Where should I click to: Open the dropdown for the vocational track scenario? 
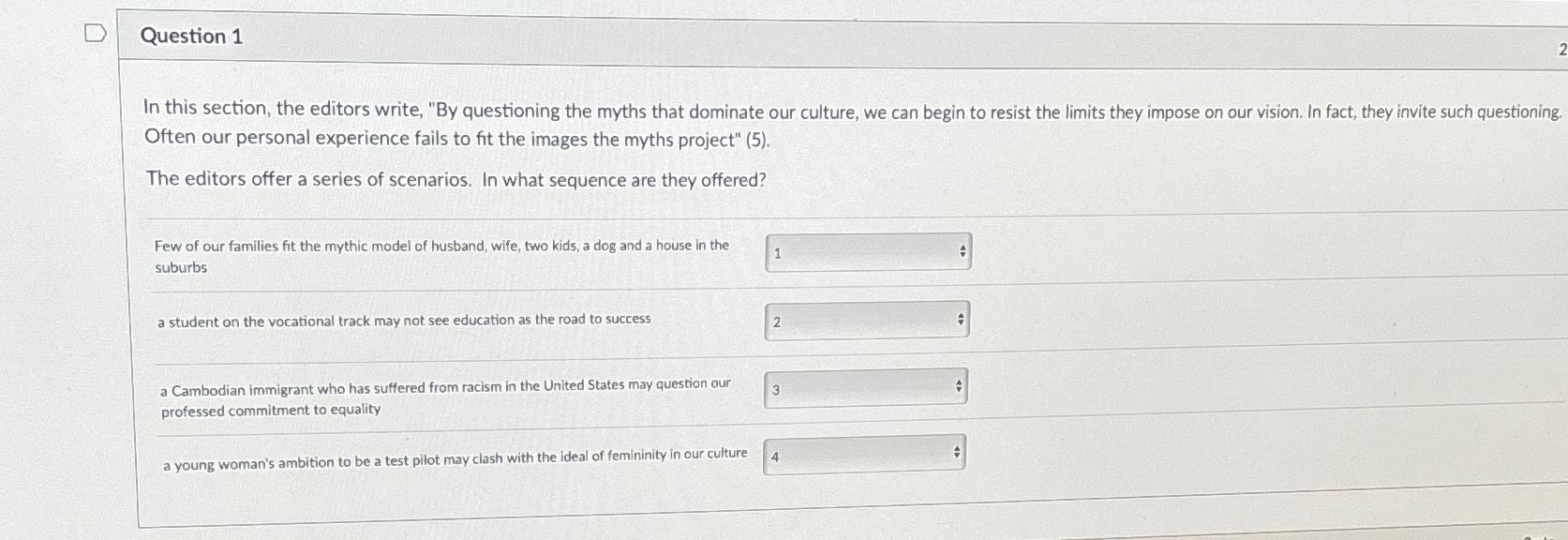[867, 321]
